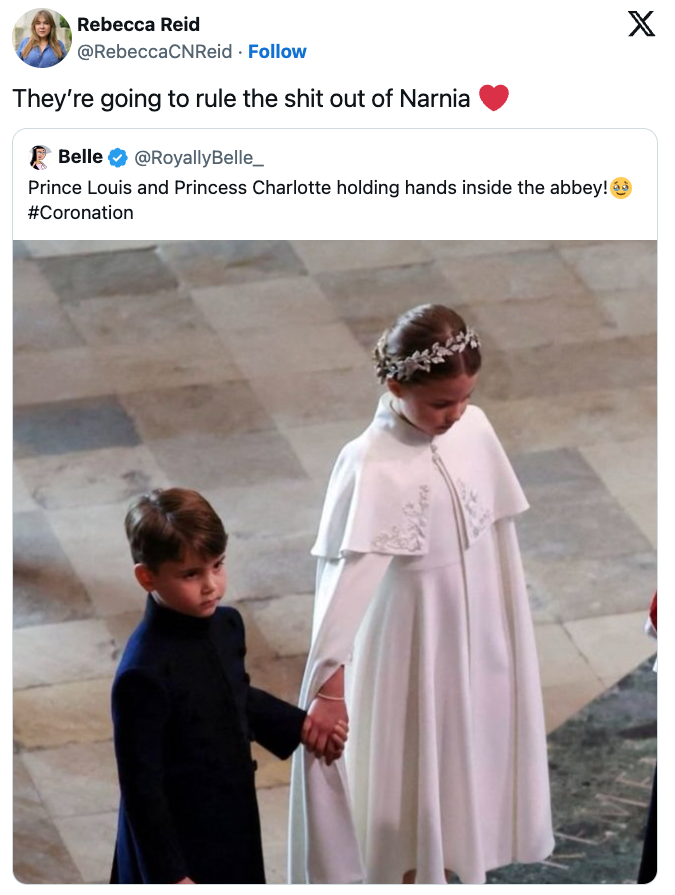This screenshot has height=895, width=675.
Task: Follow Rebecca Reid's account
Action: [x=277, y=51]
